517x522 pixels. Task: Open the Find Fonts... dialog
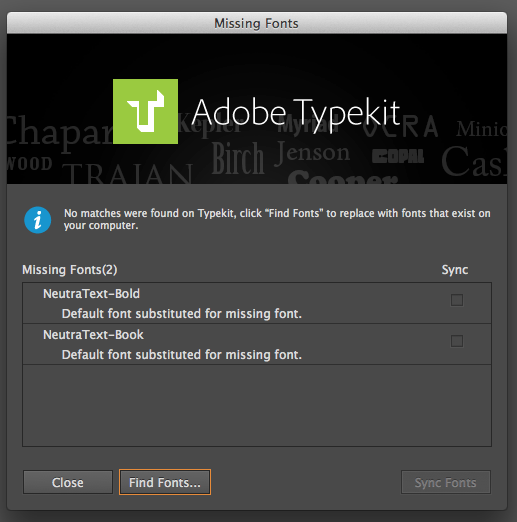[x=165, y=482]
